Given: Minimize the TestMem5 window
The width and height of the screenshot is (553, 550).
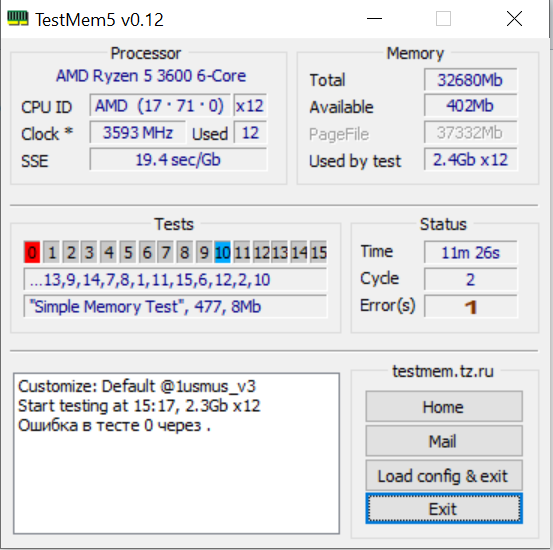Looking at the screenshot, I should tap(375, 19).
